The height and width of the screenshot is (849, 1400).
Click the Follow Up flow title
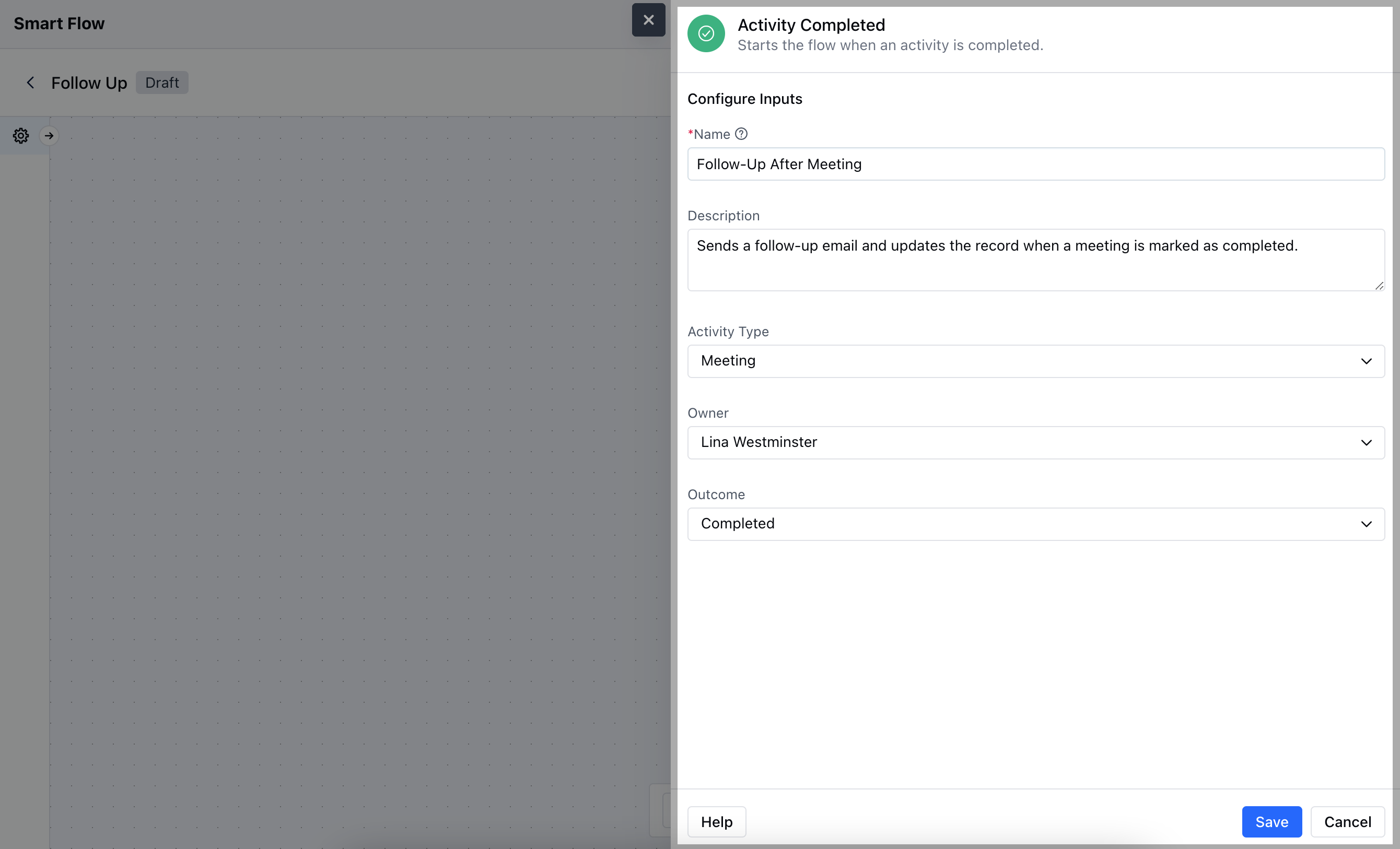tap(89, 83)
